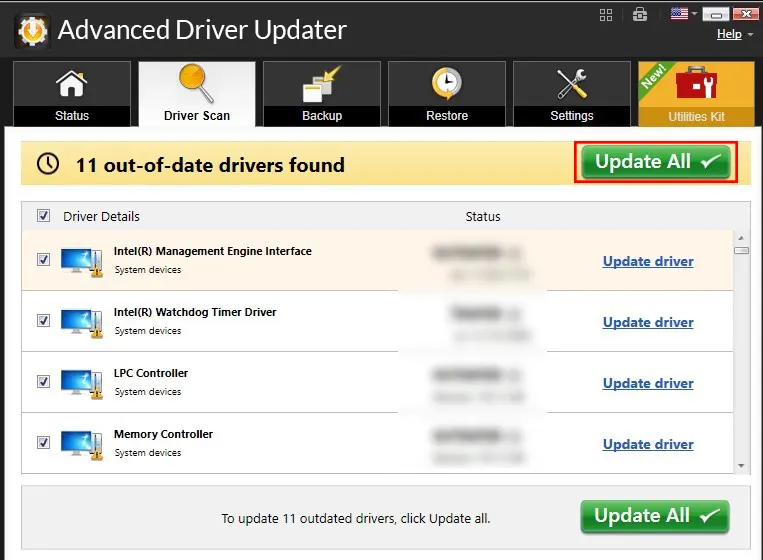The width and height of the screenshot is (763, 560).
Task: Select the LPC Controller driver name
Action: click(x=151, y=373)
